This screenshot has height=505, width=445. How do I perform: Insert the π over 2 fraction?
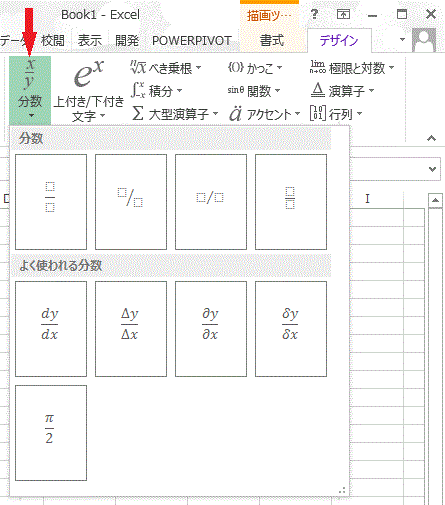click(x=51, y=433)
